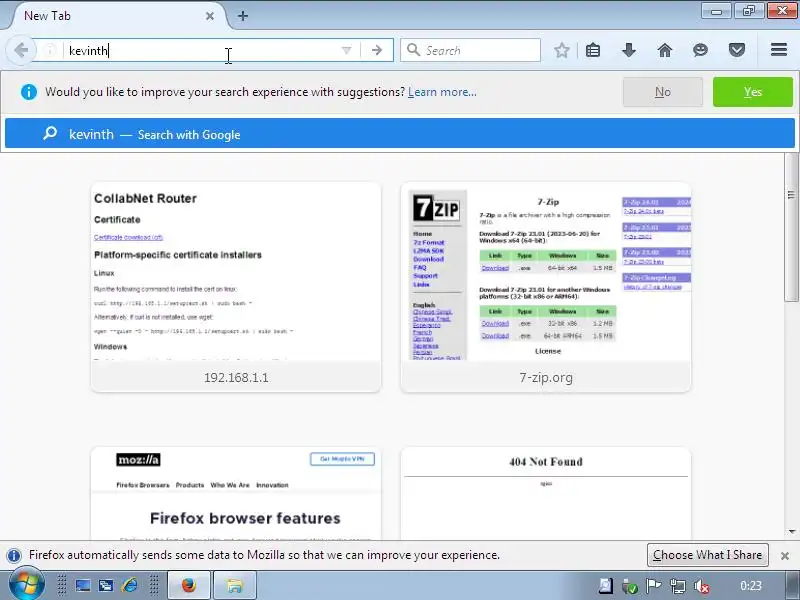The height and width of the screenshot is (600, 800).
Task: Open the Downloads arrow panel
Action: click(629, 50)
